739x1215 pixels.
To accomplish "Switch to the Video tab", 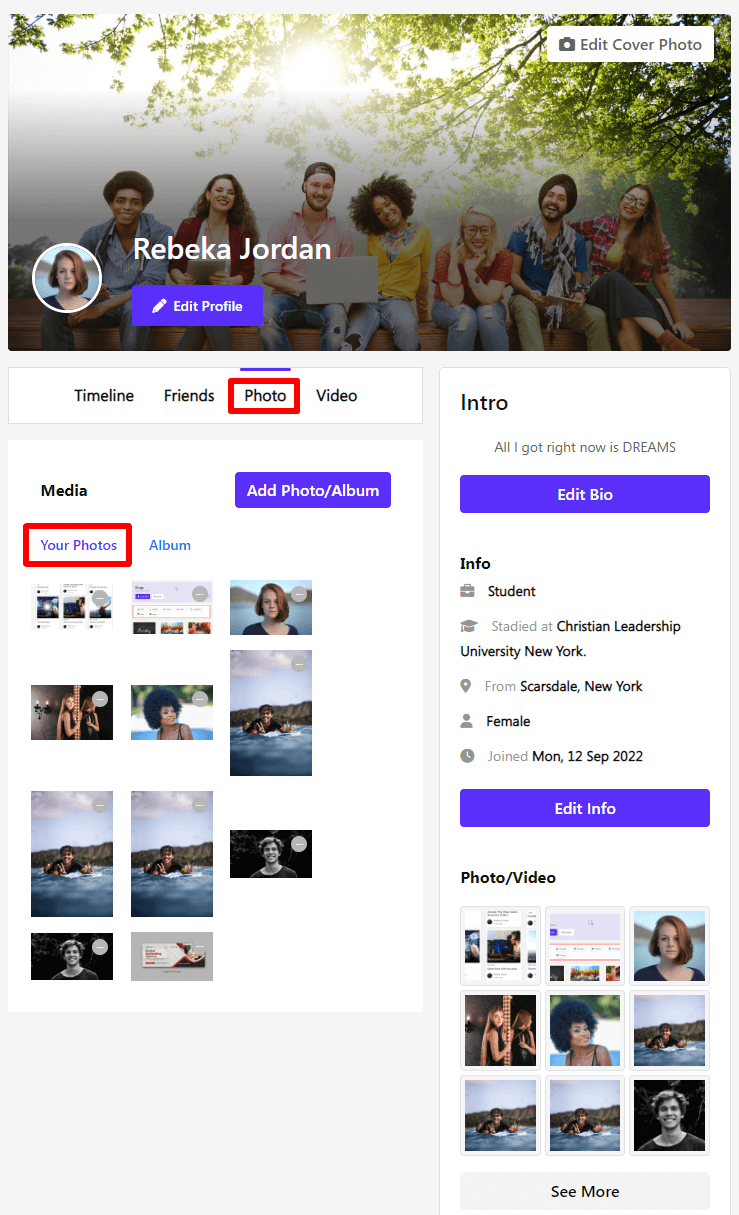I will pyautogui.click(x=336, y=395).
